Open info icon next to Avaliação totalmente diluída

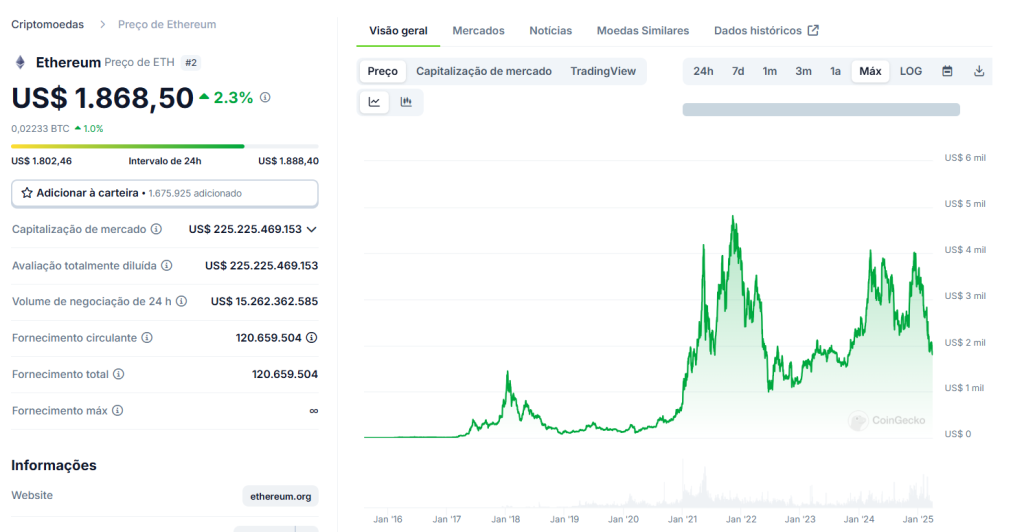point(167,266)
